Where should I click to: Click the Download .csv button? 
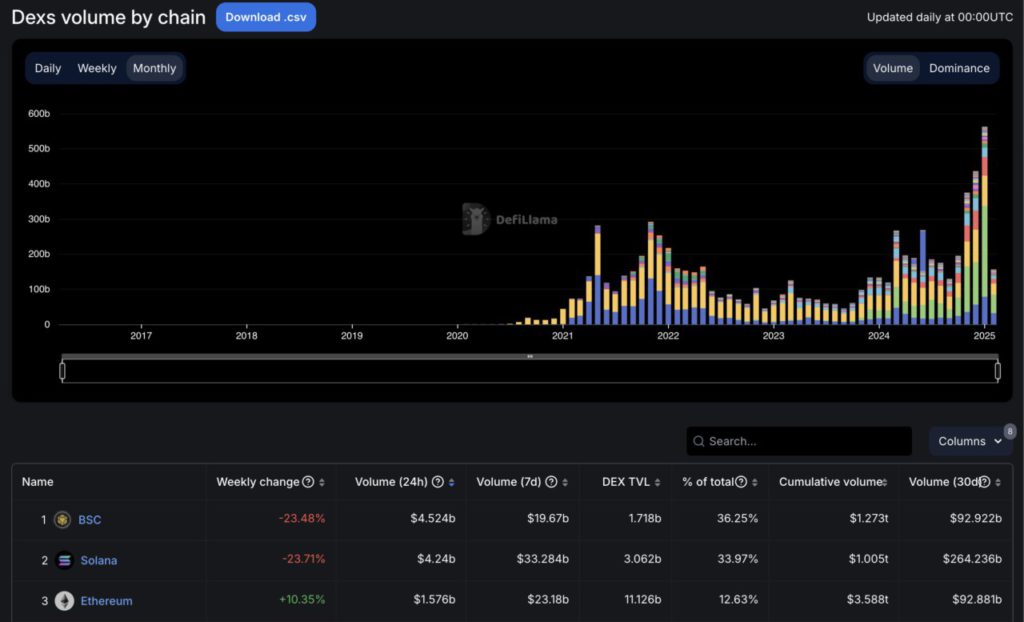point(265,17)
